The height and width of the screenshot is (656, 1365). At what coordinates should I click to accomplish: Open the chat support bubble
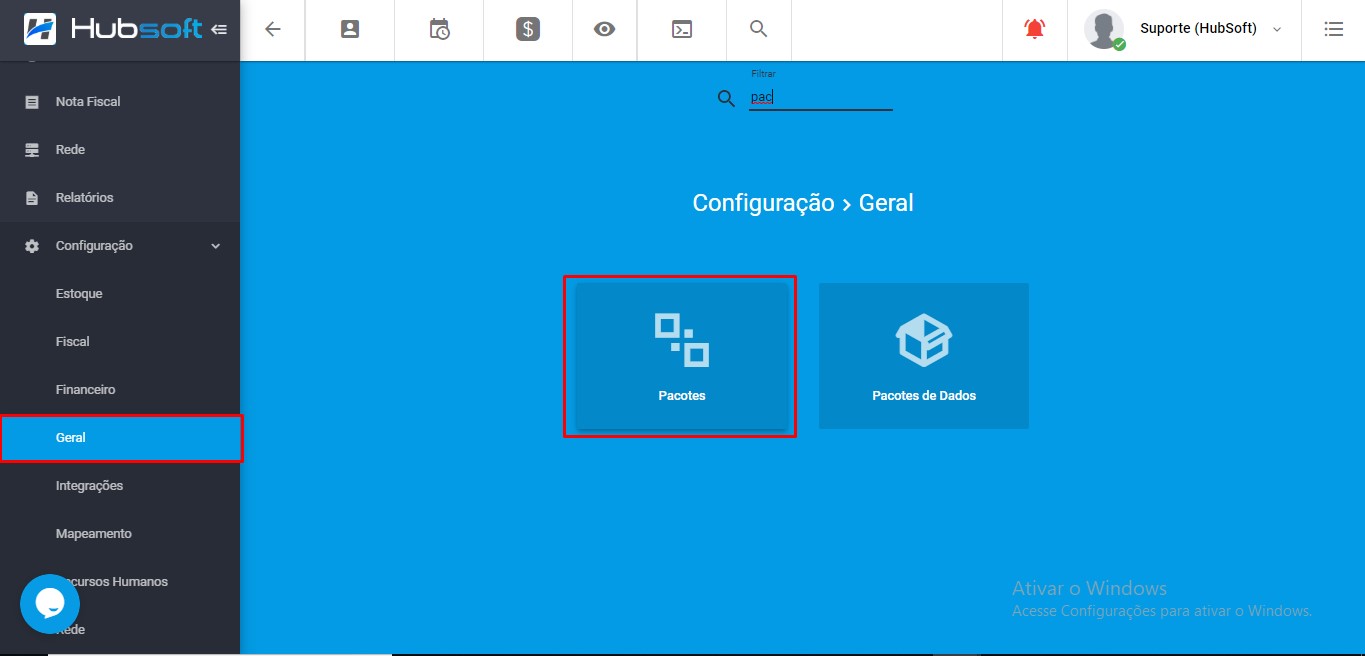(49, 603)
